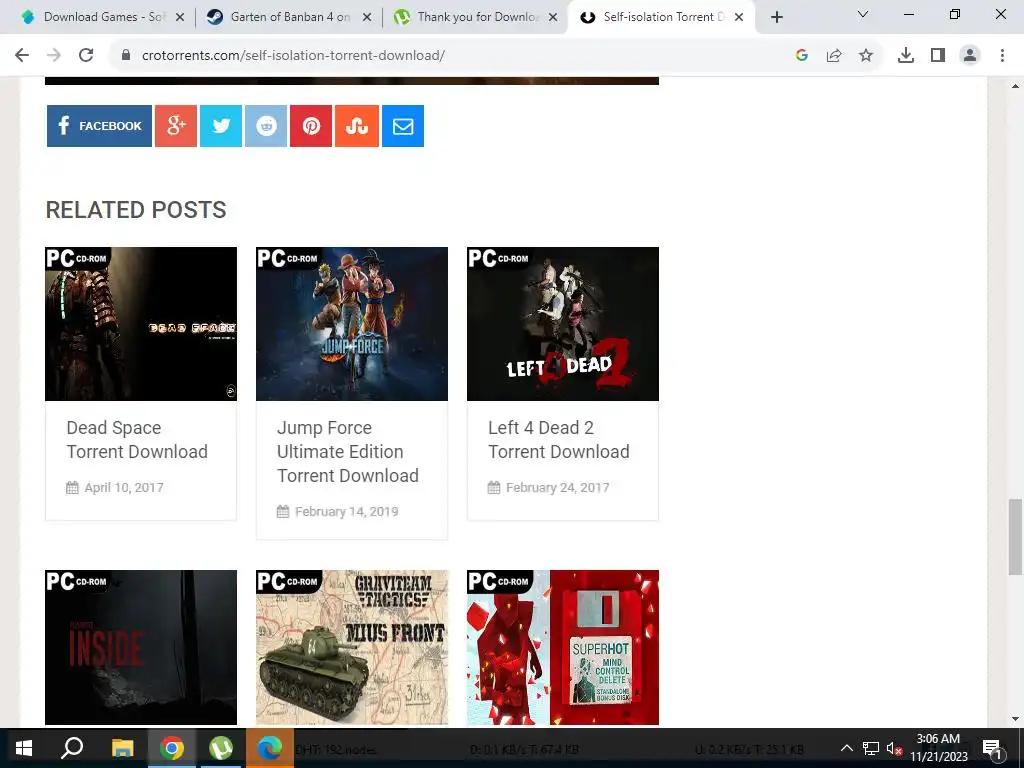This screenshot has width=1024, height=768.
Task: Click the February 14, 2019 date
Action: 346,511
